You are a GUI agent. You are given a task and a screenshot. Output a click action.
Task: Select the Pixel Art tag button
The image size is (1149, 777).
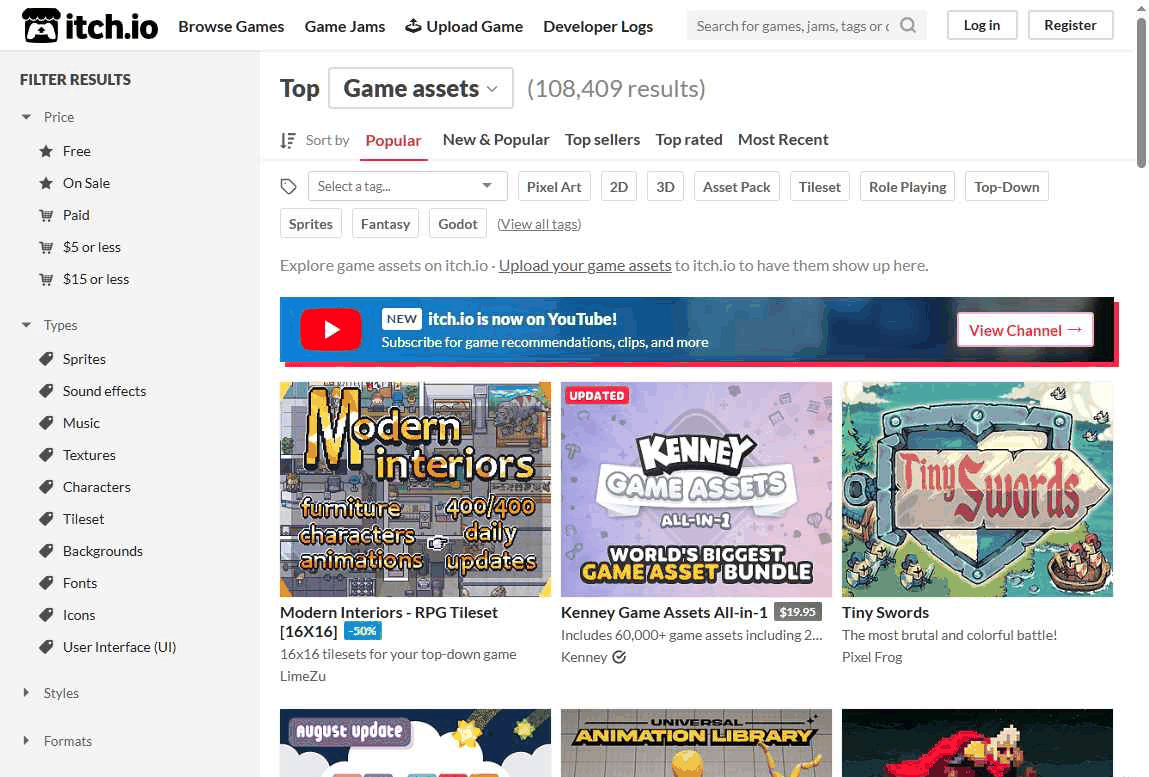pyautogui.click(x=554, y=186)
